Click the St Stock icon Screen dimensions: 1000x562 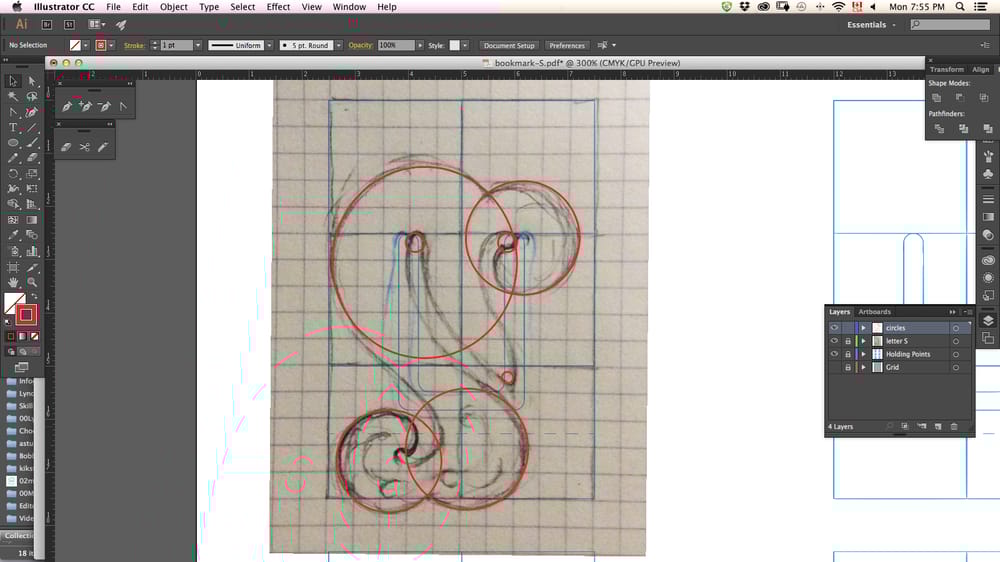(x=69, y=25)
